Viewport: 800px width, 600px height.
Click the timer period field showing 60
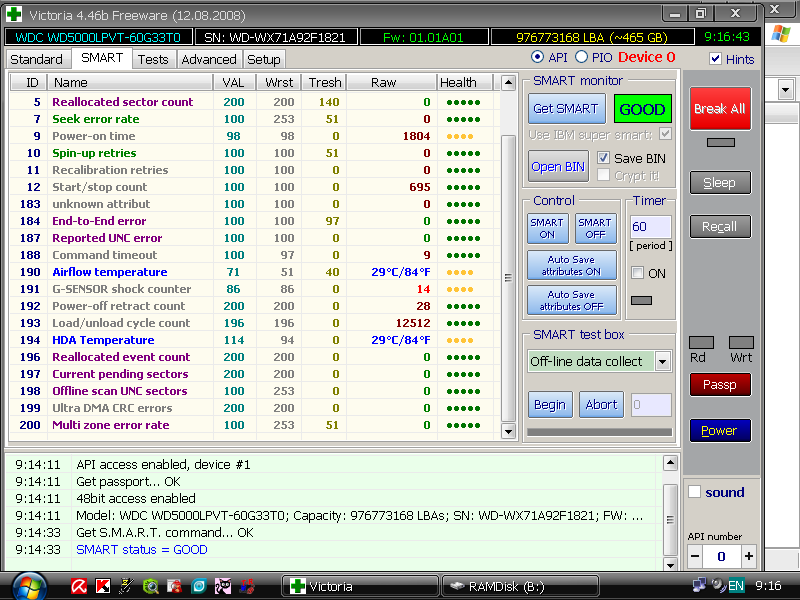coord(651,227)
